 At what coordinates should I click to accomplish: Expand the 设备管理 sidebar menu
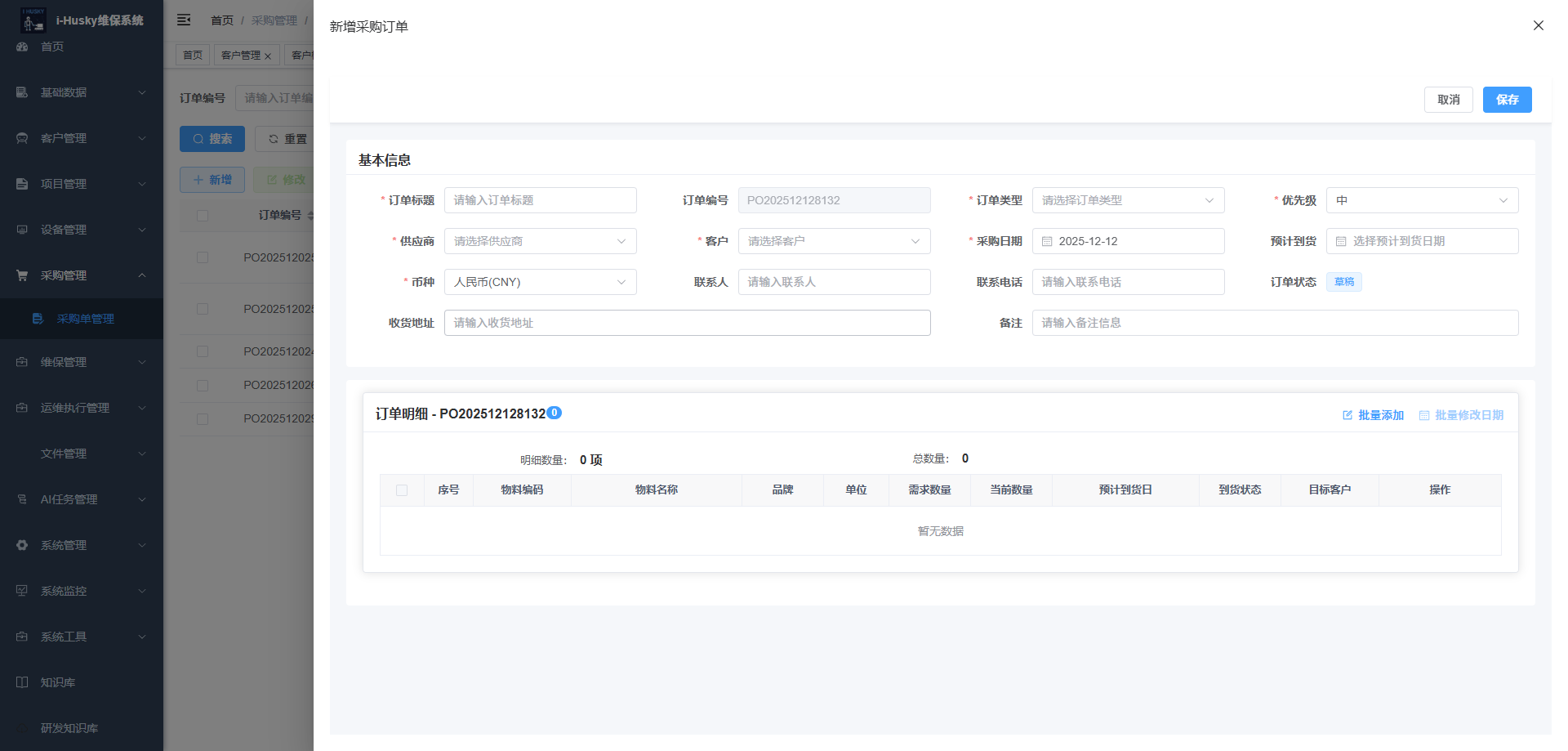tap(81, 230)
